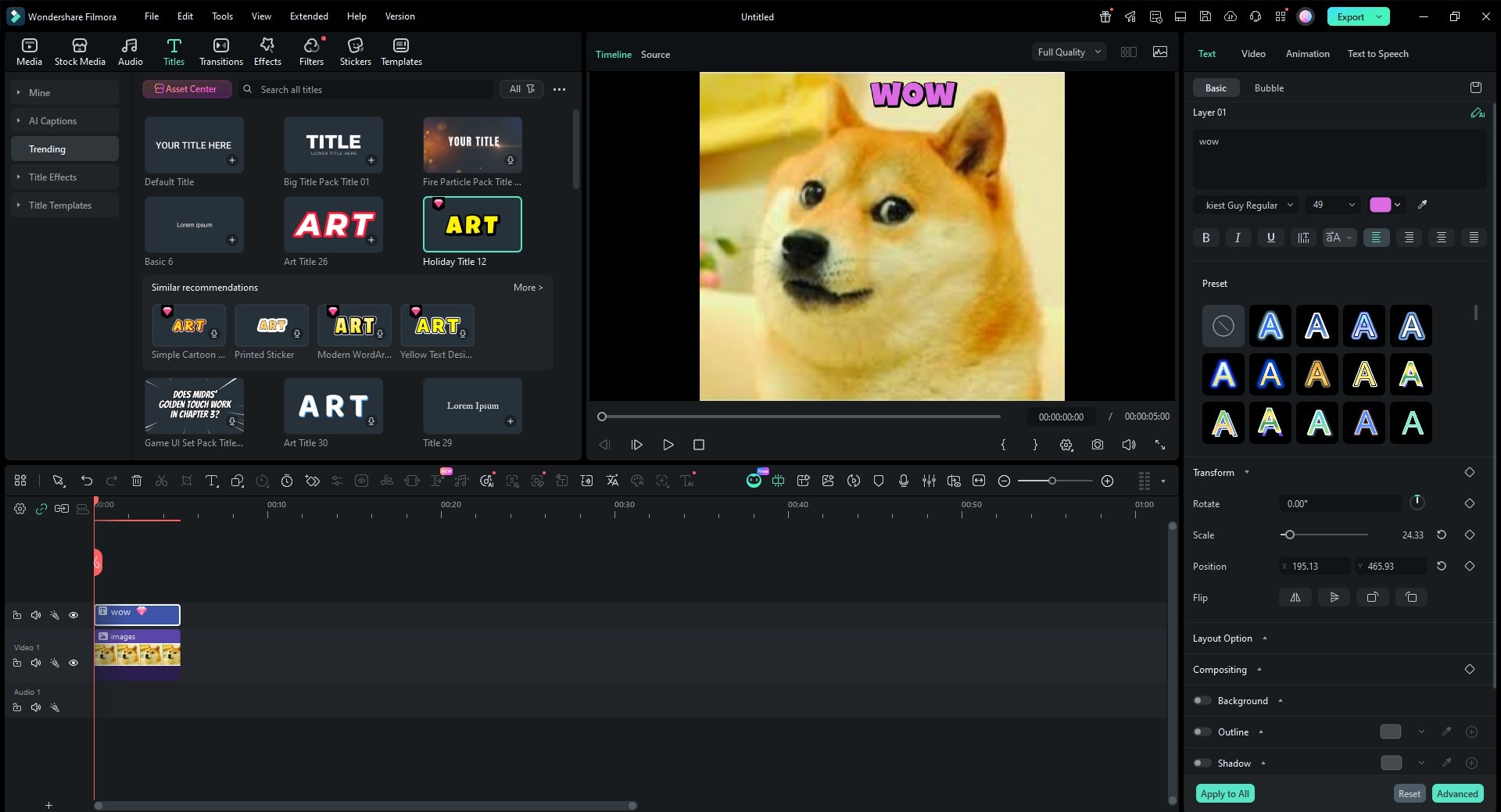Take a snapshot with the camera icon
This screenshot has height=812, width=1501.
1097,445
